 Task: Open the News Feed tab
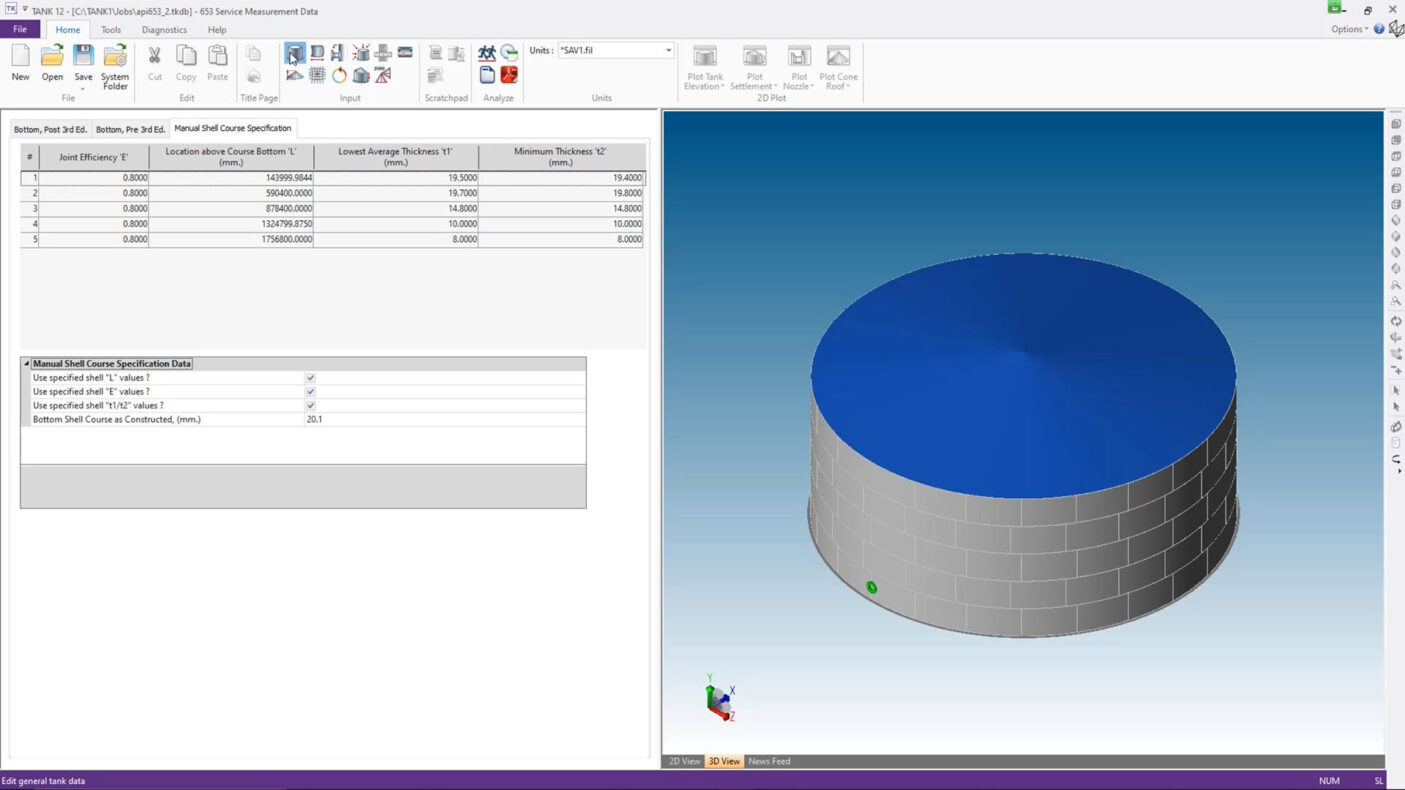768,761
